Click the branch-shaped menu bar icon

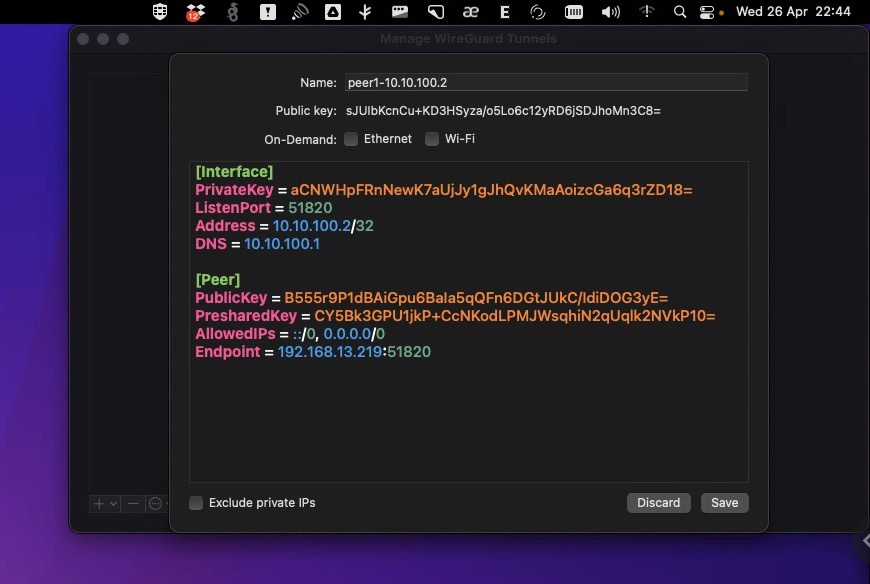(365, 12)
